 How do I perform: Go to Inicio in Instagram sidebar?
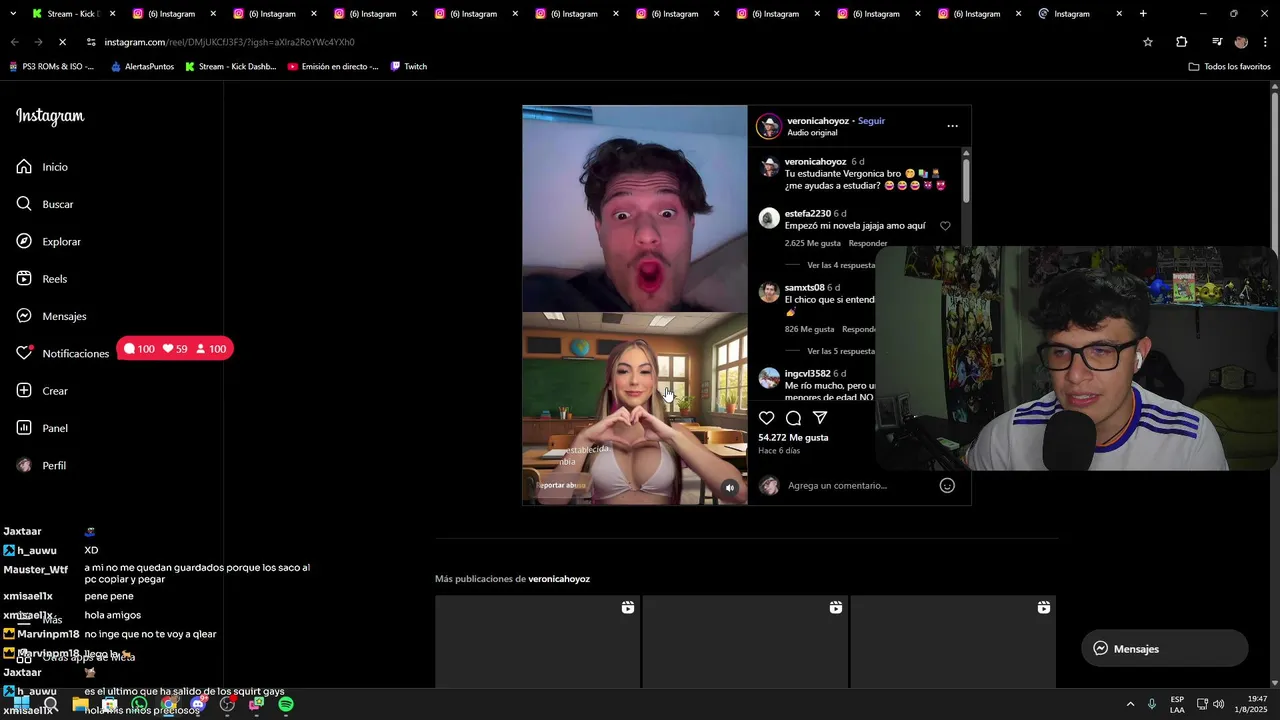point(42,167)
